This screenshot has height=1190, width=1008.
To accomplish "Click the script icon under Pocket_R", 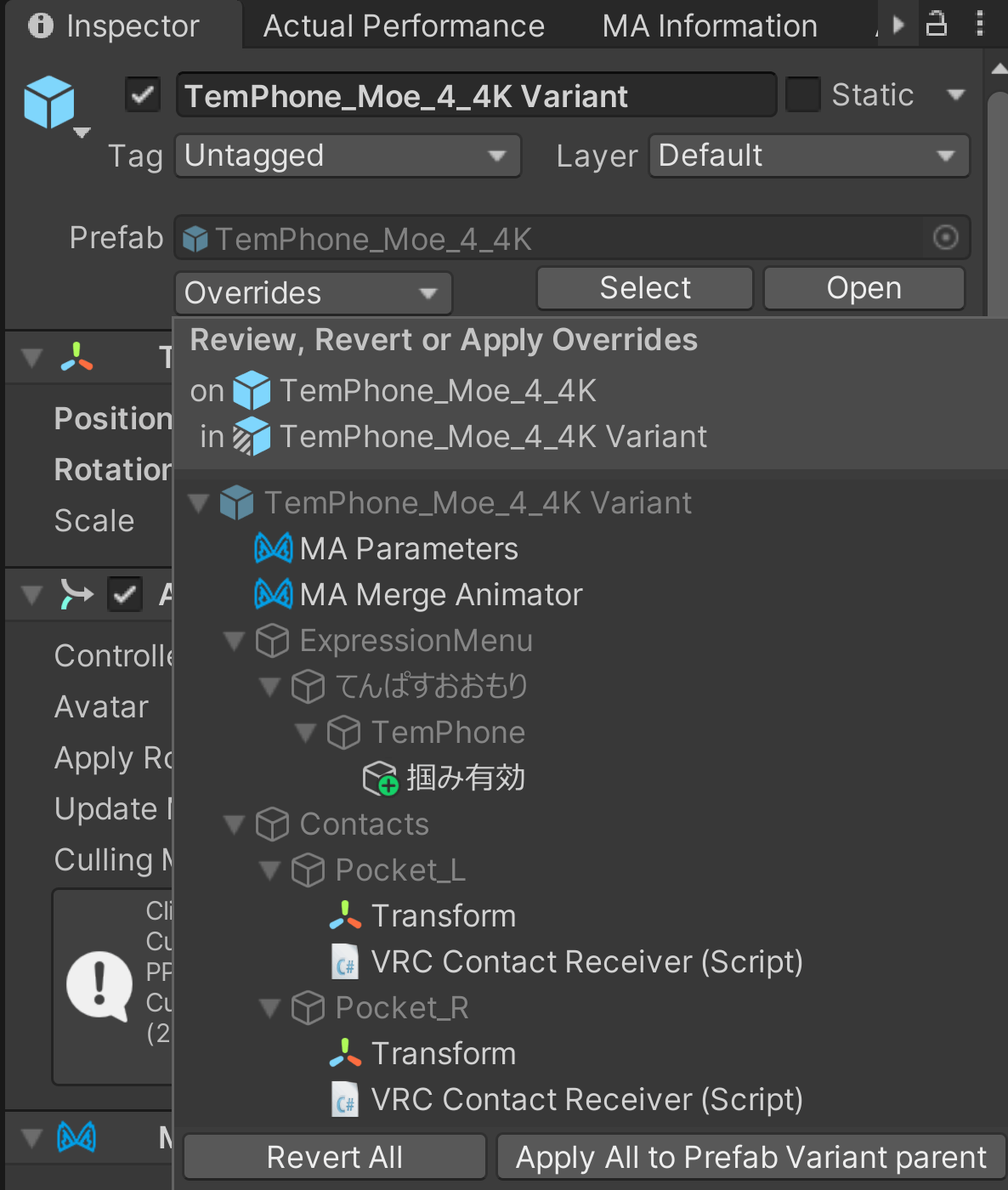I will (345, 1100).
